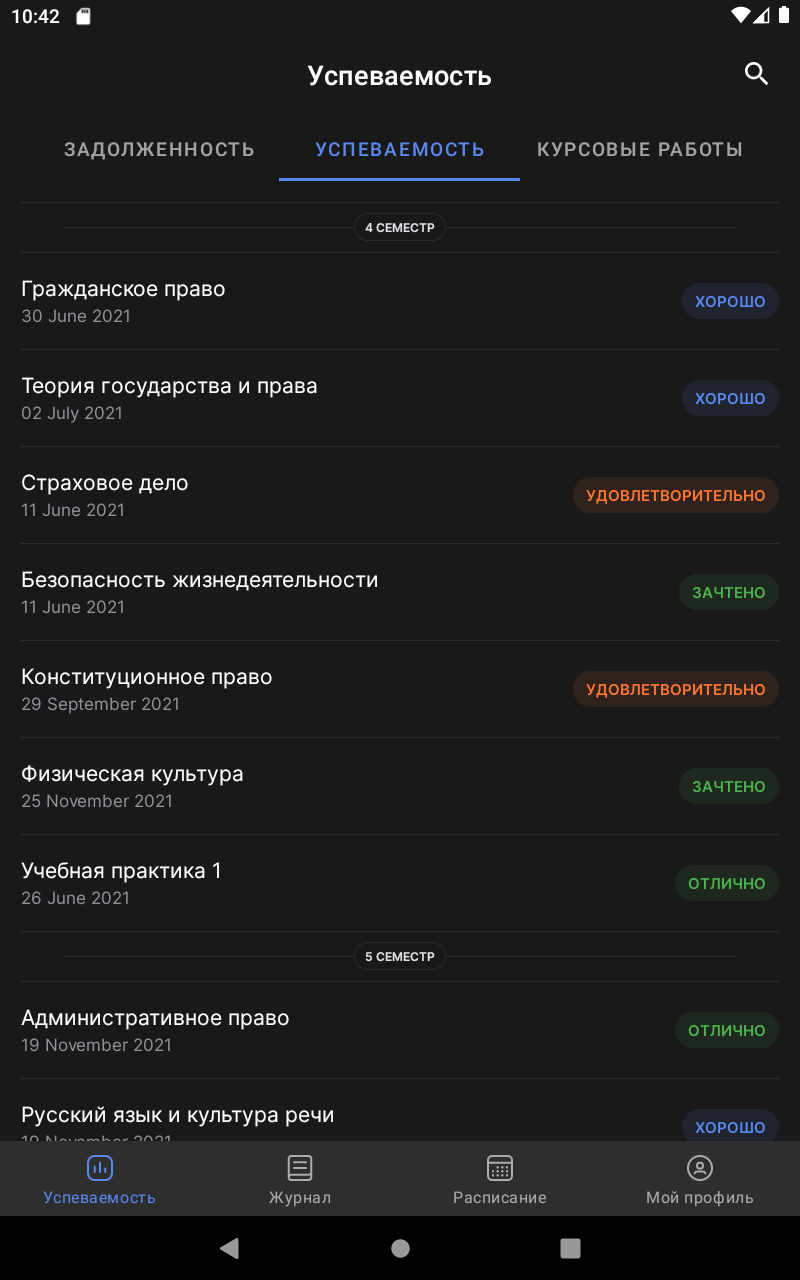Tap Удовлетворительно badge for Страховое дело

coord(676,495)
